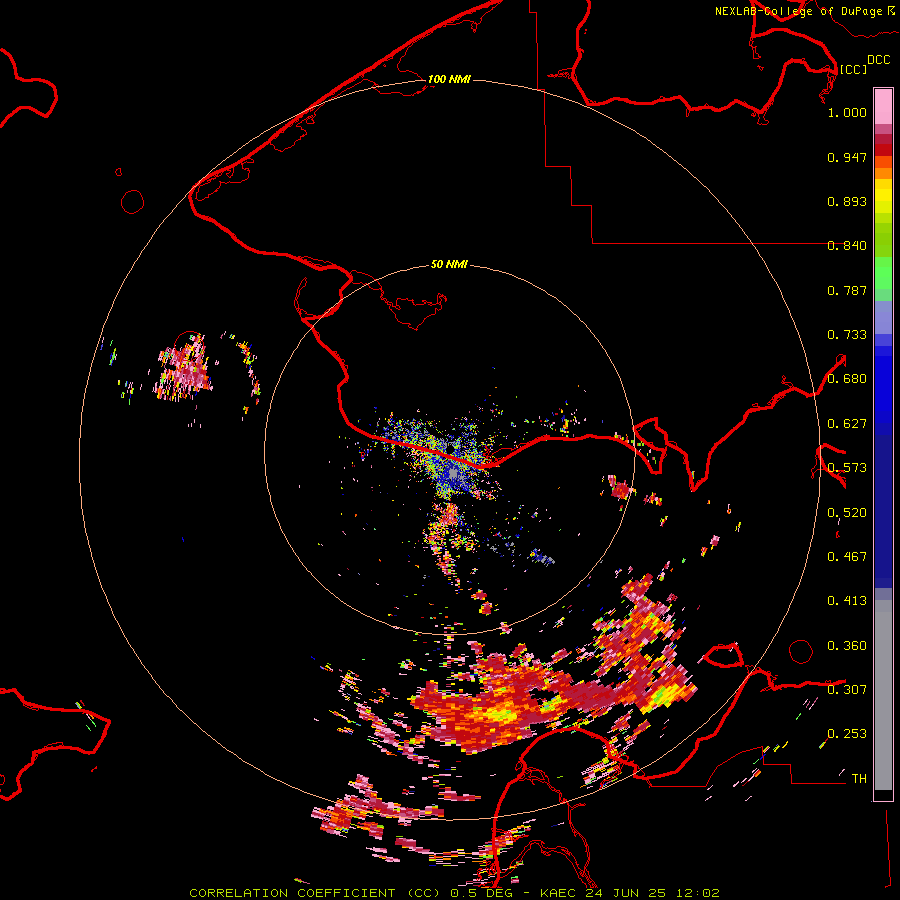Click the gray radar site at map center
The width and height of the screenshot is (900, 900).
[453, 474]
